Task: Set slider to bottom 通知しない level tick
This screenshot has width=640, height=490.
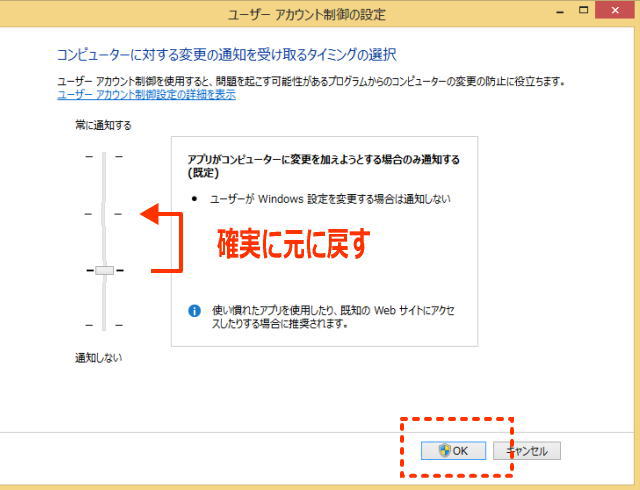Action: 104,325
